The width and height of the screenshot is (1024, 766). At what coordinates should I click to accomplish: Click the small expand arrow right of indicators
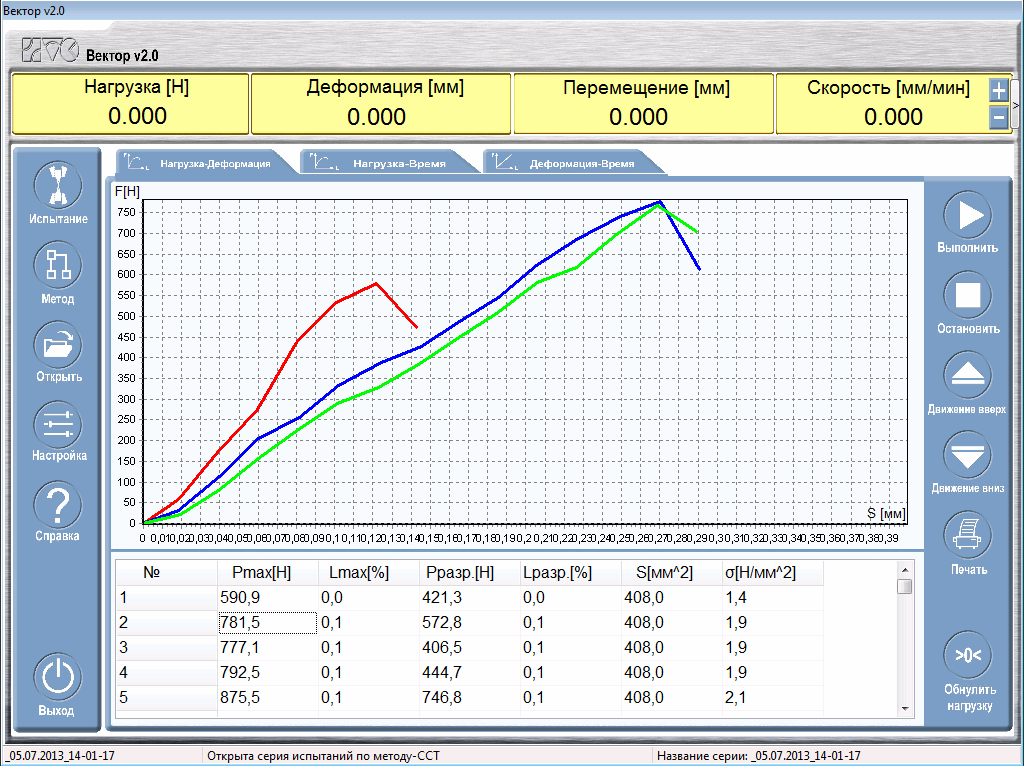pyautogui.click(x=1016, y=104)
